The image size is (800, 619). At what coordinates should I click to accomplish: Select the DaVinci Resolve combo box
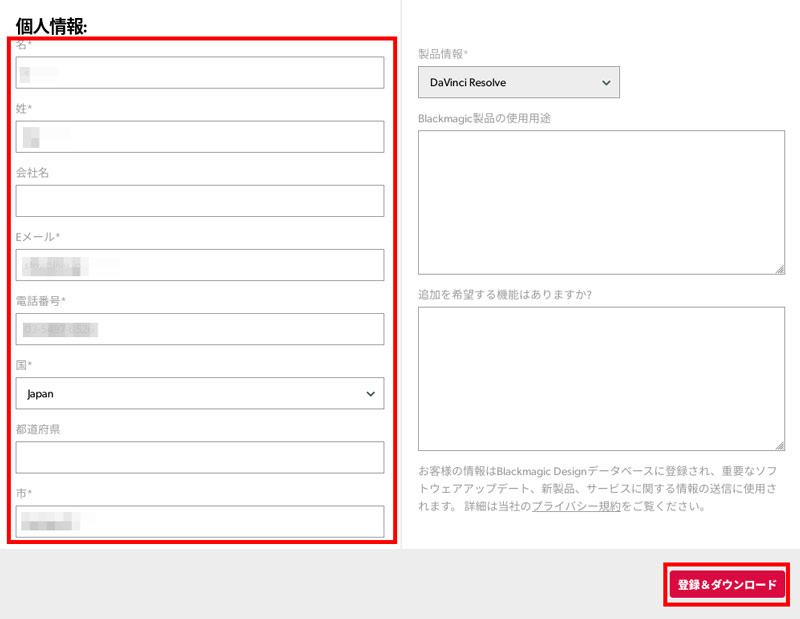(518, 82)
